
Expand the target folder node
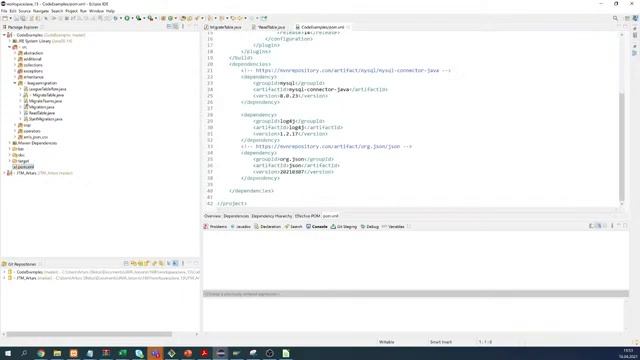click(x=10, y=161)
